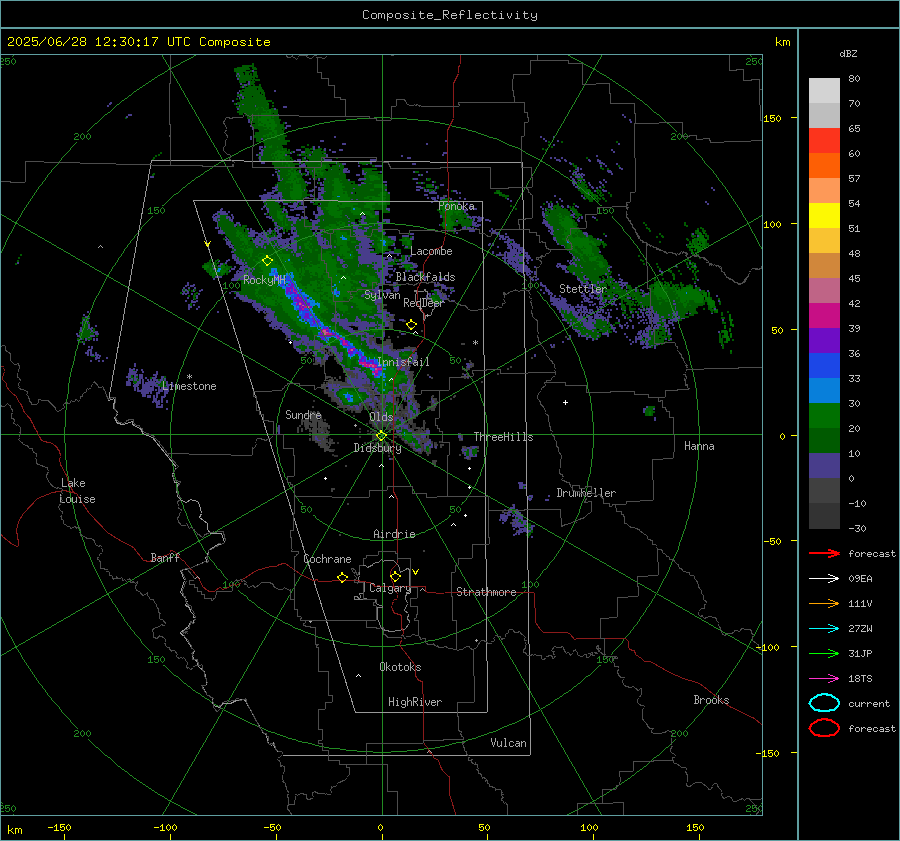This screenshot has width=900, height=841.
Task: Click the pink reflectivity core west of Innisfail
Action: click(x=369, y=365)
